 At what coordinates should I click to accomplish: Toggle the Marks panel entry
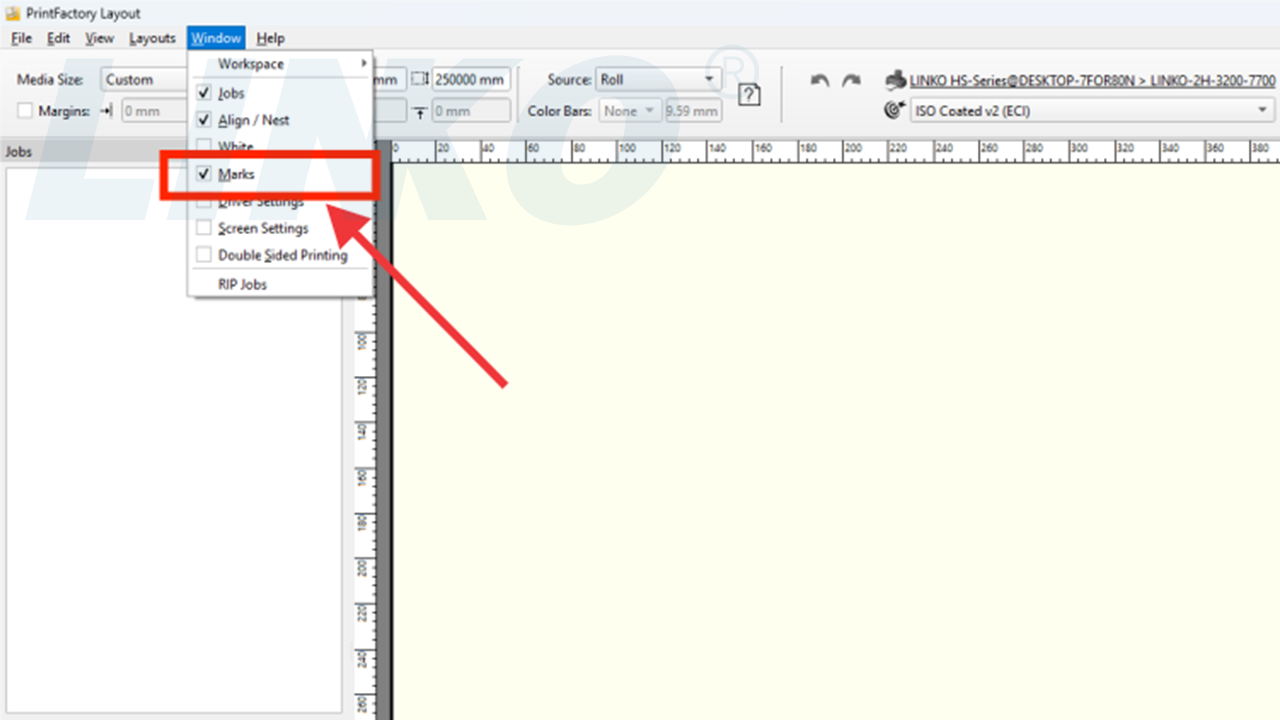(280, 174)
